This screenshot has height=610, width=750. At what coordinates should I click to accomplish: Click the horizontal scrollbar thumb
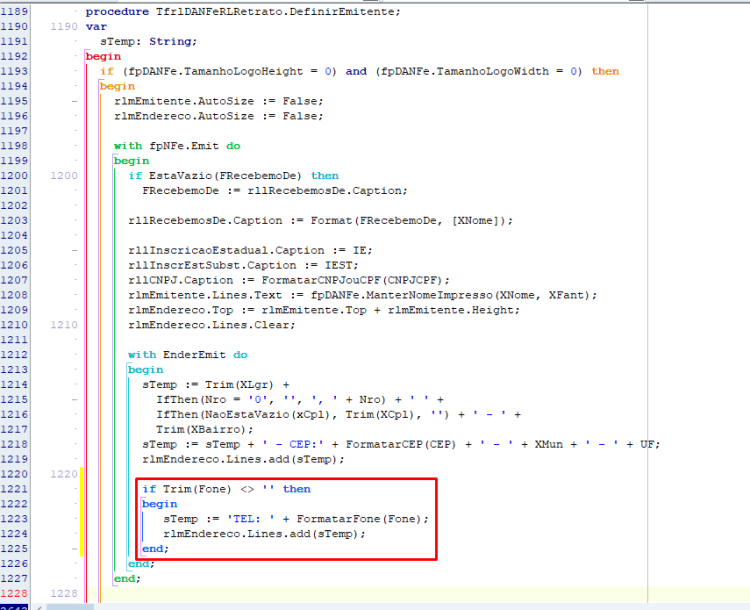coord(70,607)
